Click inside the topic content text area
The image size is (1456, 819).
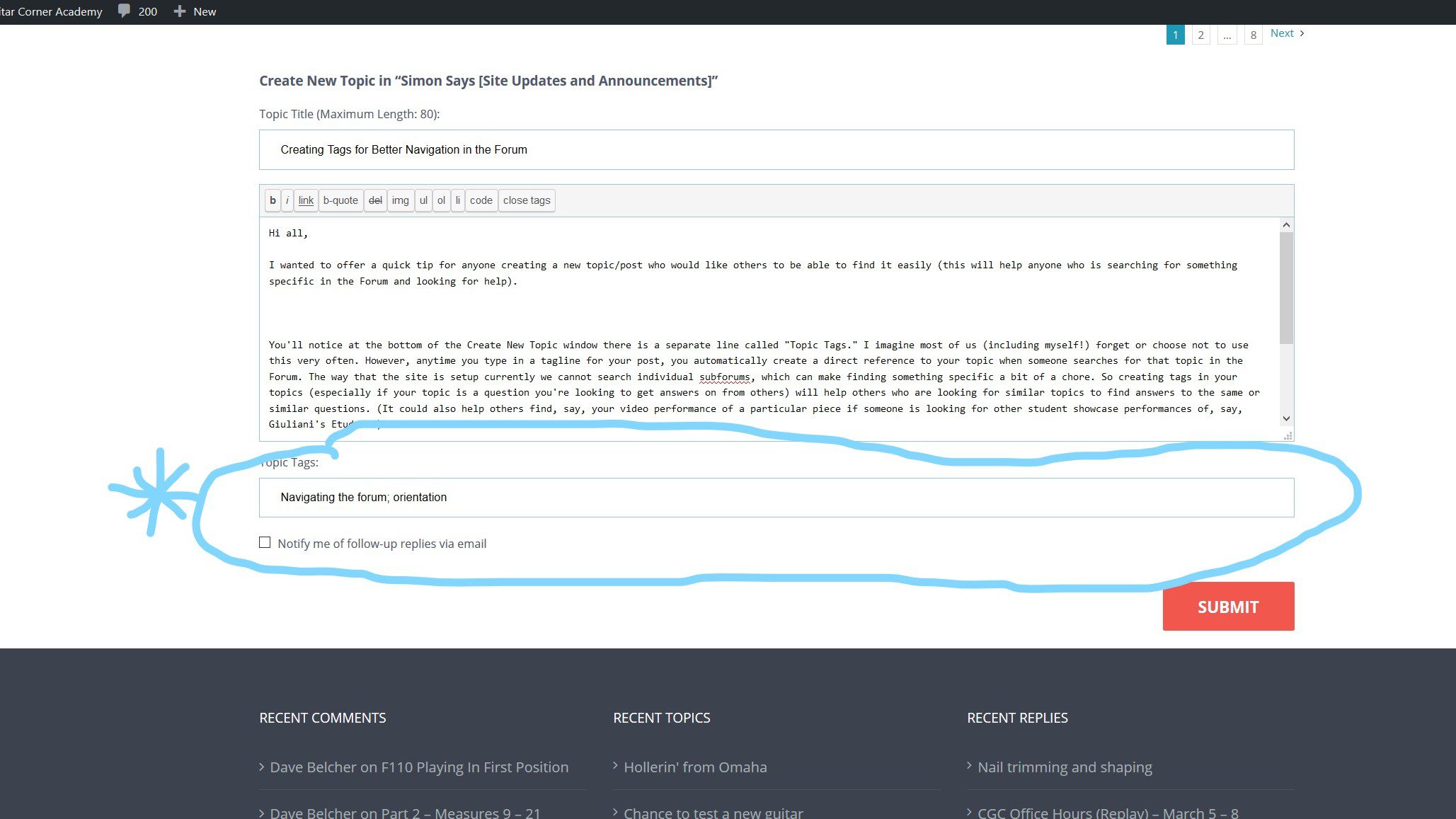770,328
